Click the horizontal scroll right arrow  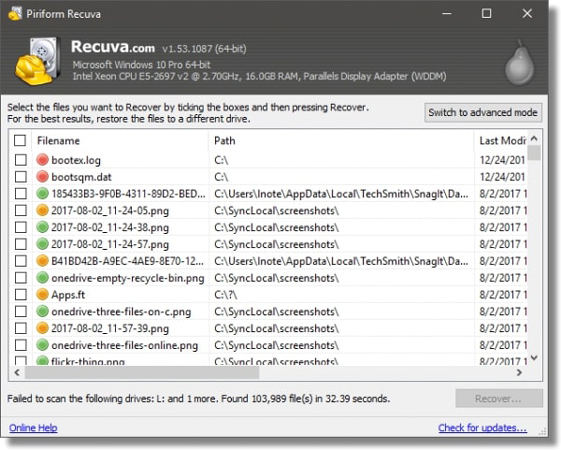[x=519, y=372]
